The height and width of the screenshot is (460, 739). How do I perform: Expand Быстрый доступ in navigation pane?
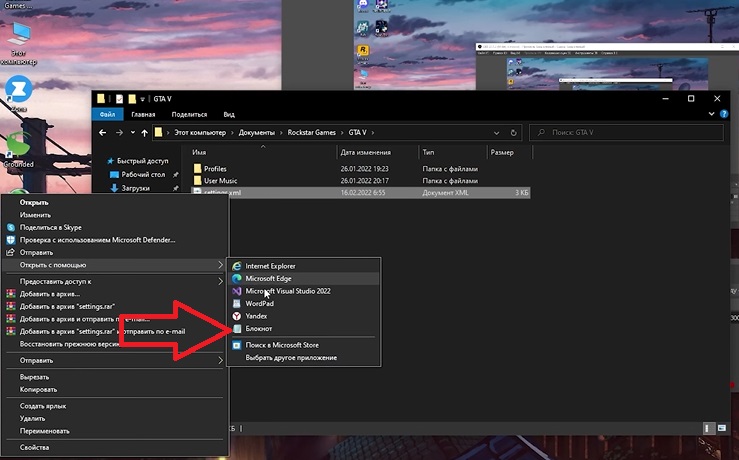[105, 161]
